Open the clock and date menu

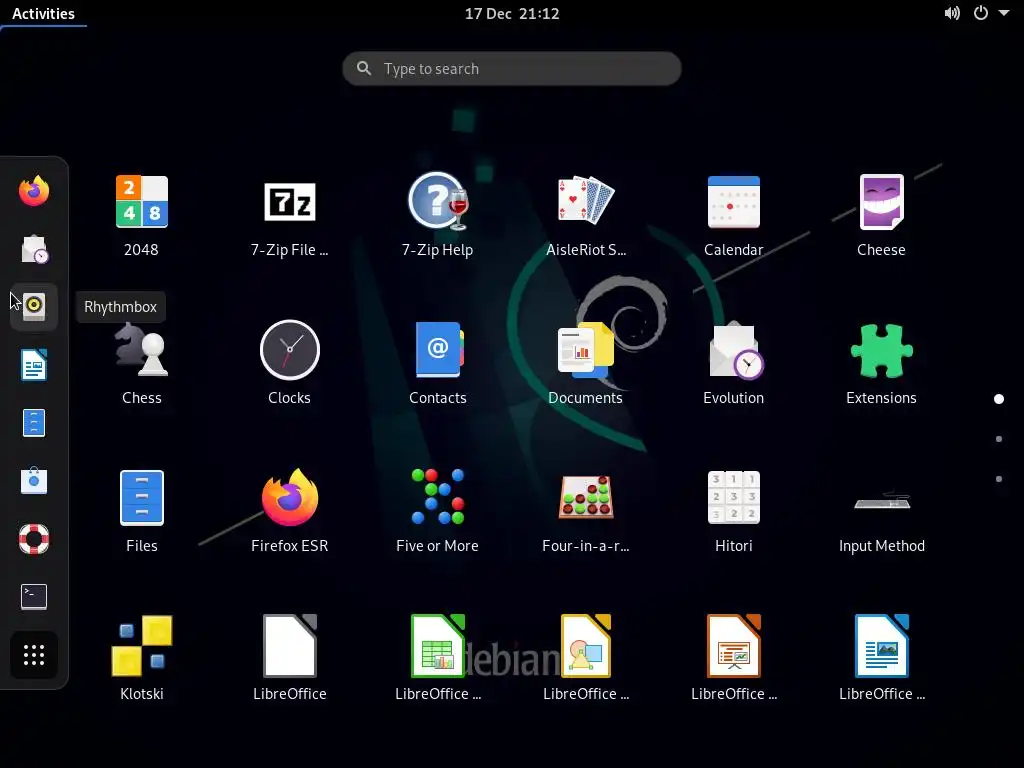[x=512, y=14]
